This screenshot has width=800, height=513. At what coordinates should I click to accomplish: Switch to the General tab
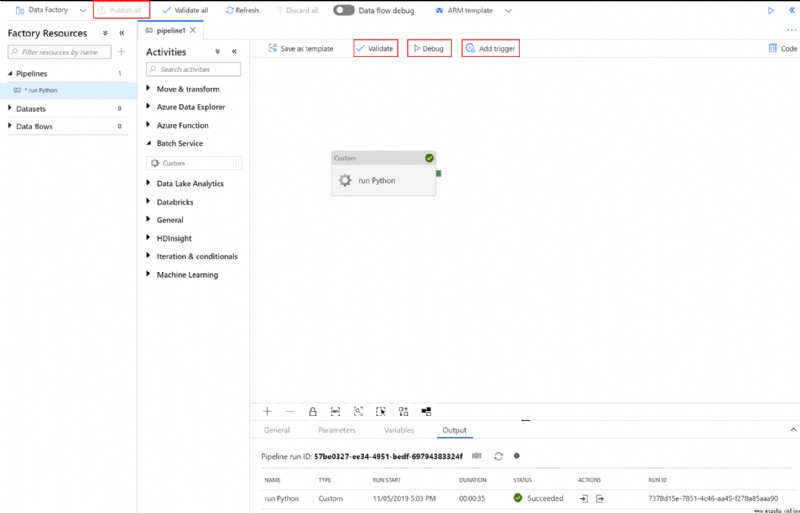pos(277,430)
